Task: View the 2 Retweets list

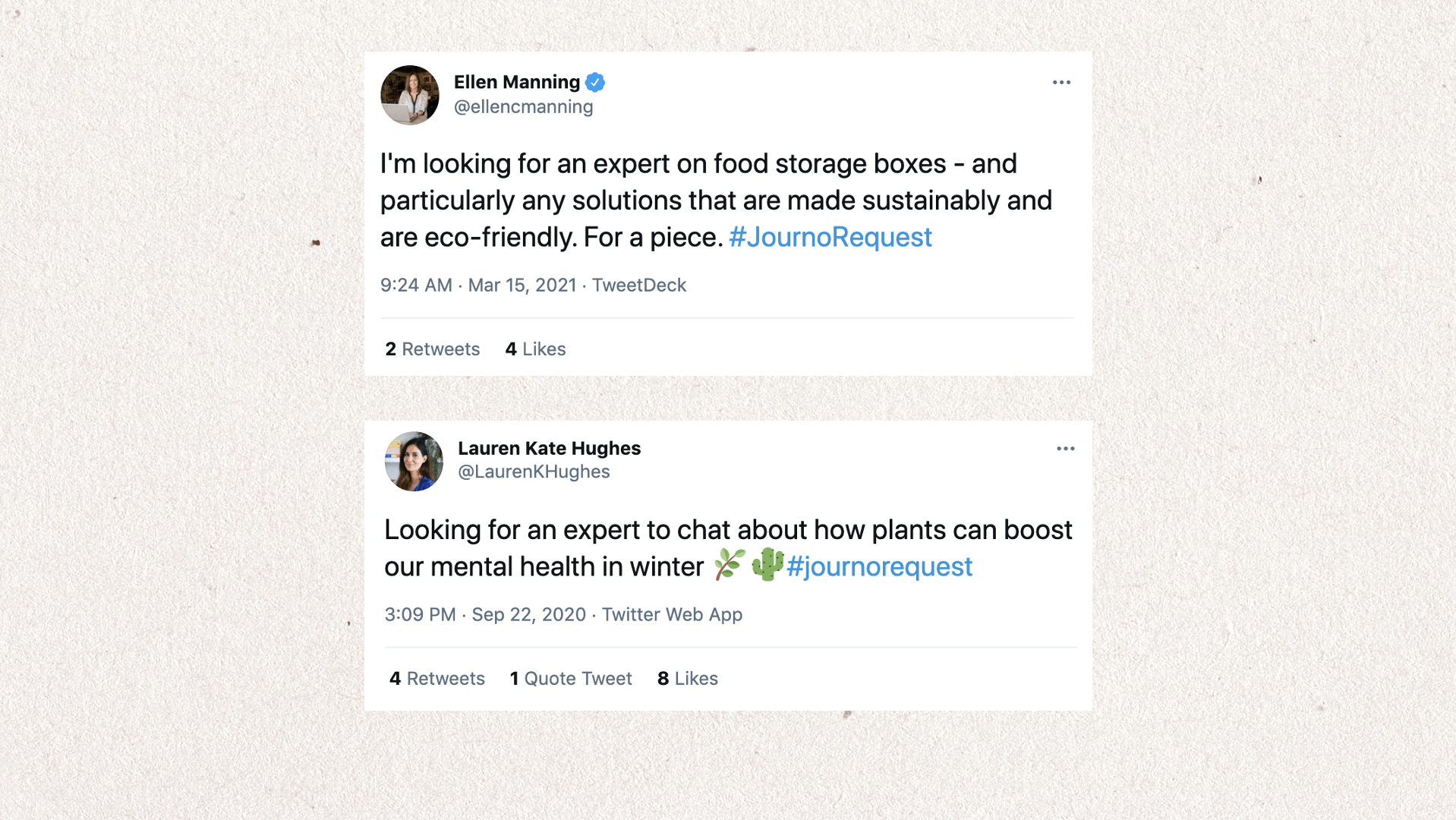Action: point(433,349)
